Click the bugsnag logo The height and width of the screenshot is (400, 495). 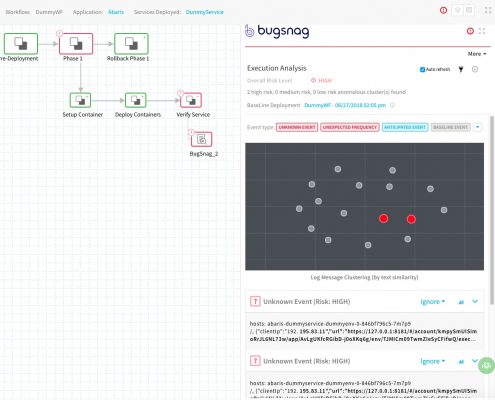point(277,31)
